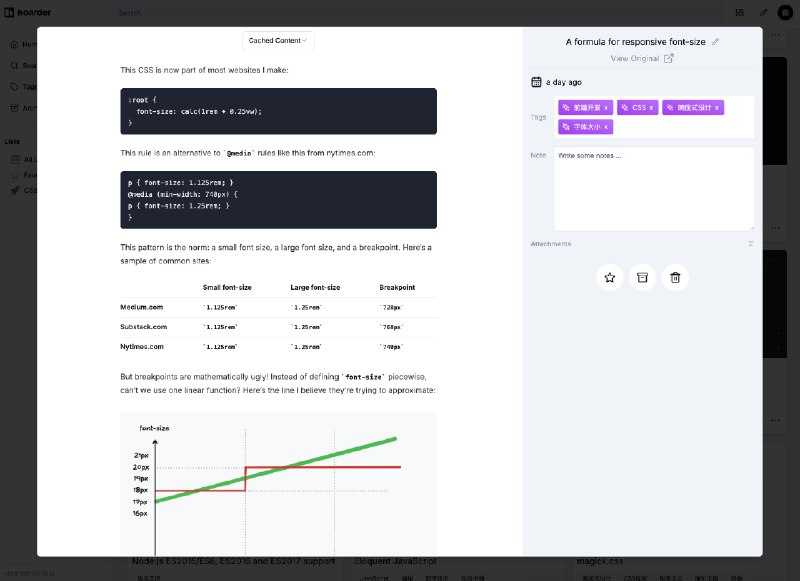Favourite this bookmark with the star icon
Viewport: 800px width, 581px height.
coord(610,278)
